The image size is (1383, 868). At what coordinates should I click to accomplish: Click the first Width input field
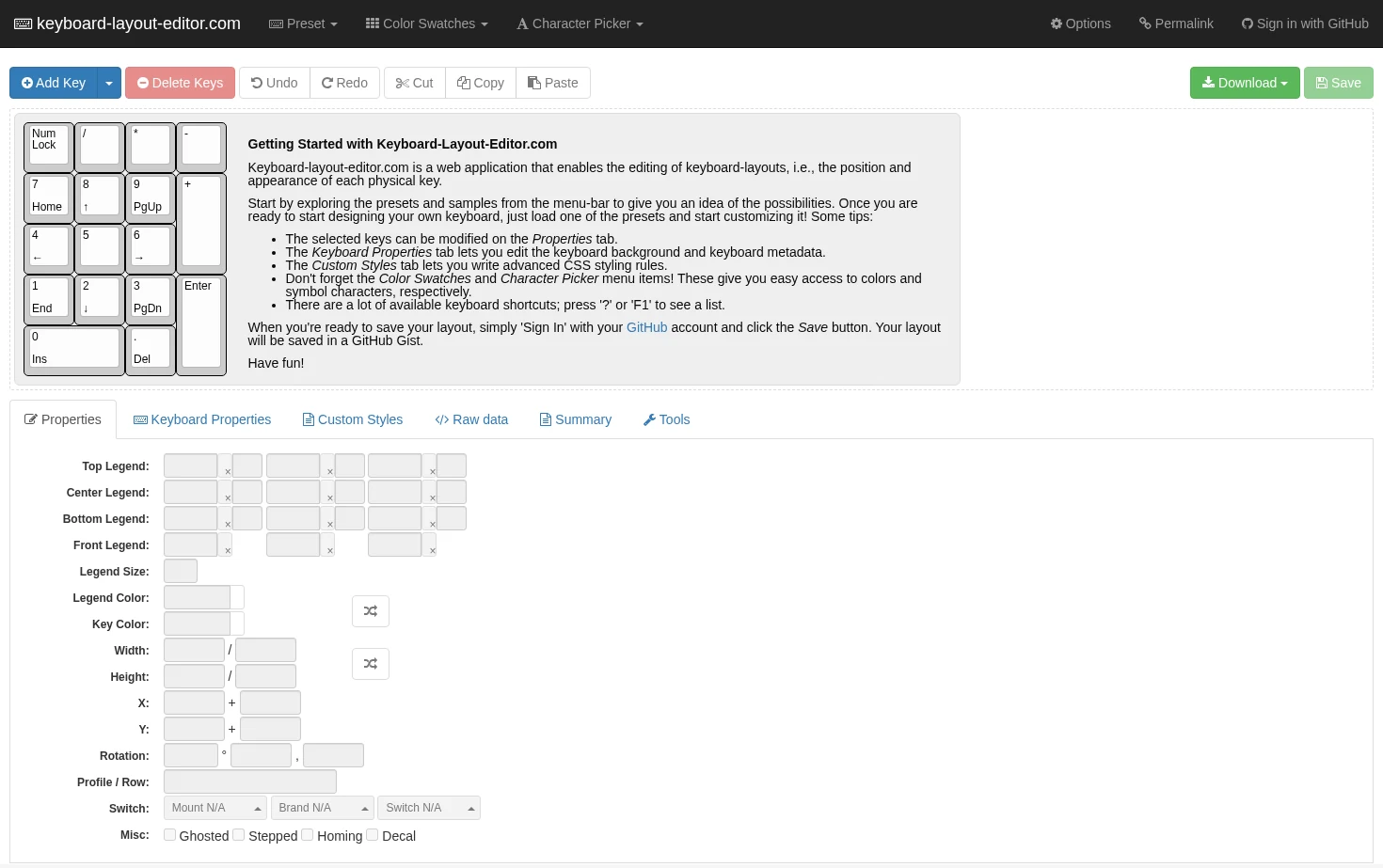tap(194, 650)
